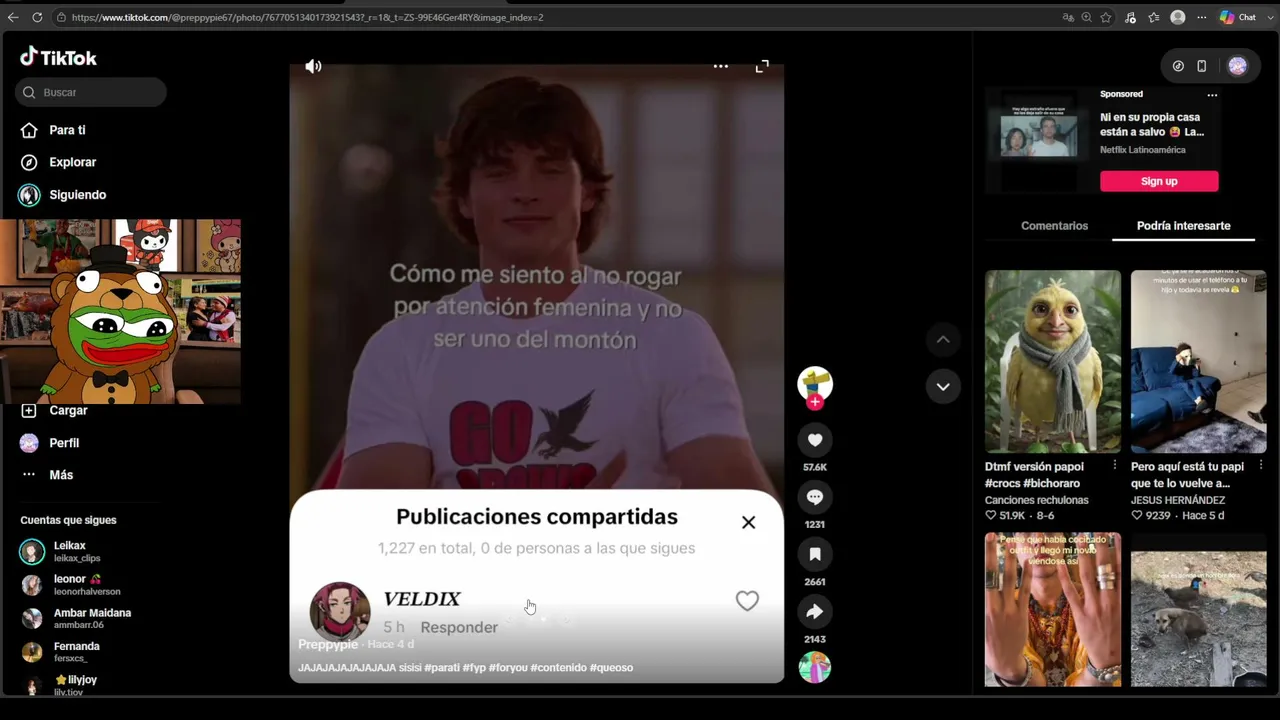Image resolution: width=1280 pixels, height=720 pixels.
Task: Open followed account lilyjoy
Action: point(60,685)
